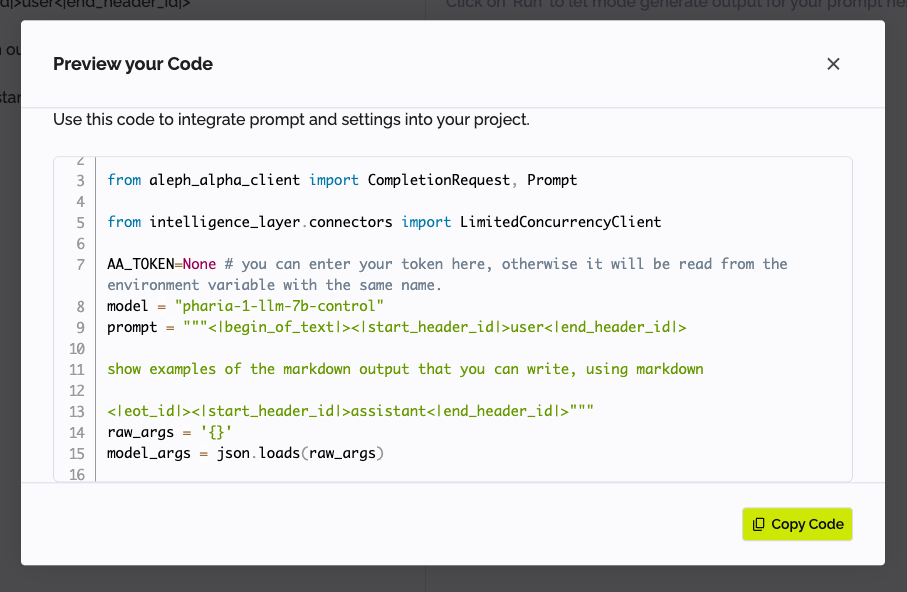This screenshot has height=592, width=907.
Task: Click LimitedConcurrencyClient in the import statement
Action: 560,222
